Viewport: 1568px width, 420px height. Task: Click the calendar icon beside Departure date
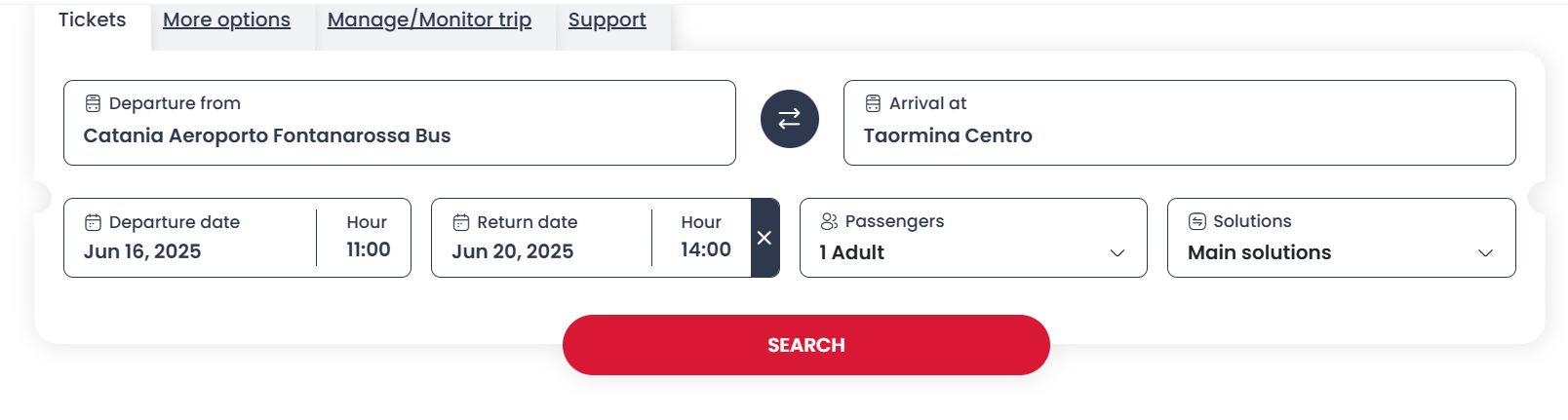coord(93,222)
